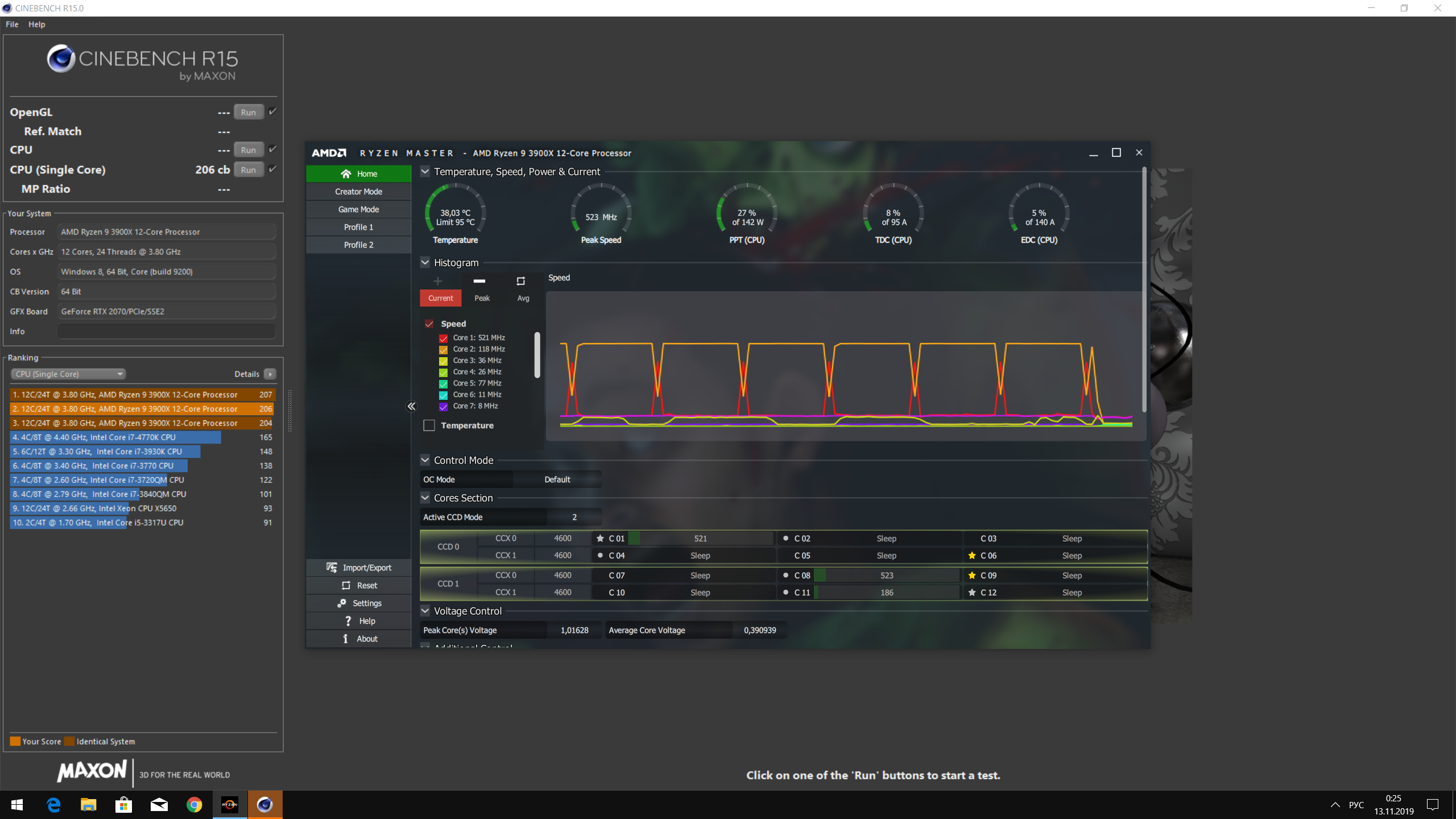Enable the Temperature histogram checkbox
This screenshot has height=819, width=1456.
click(429, 425)
